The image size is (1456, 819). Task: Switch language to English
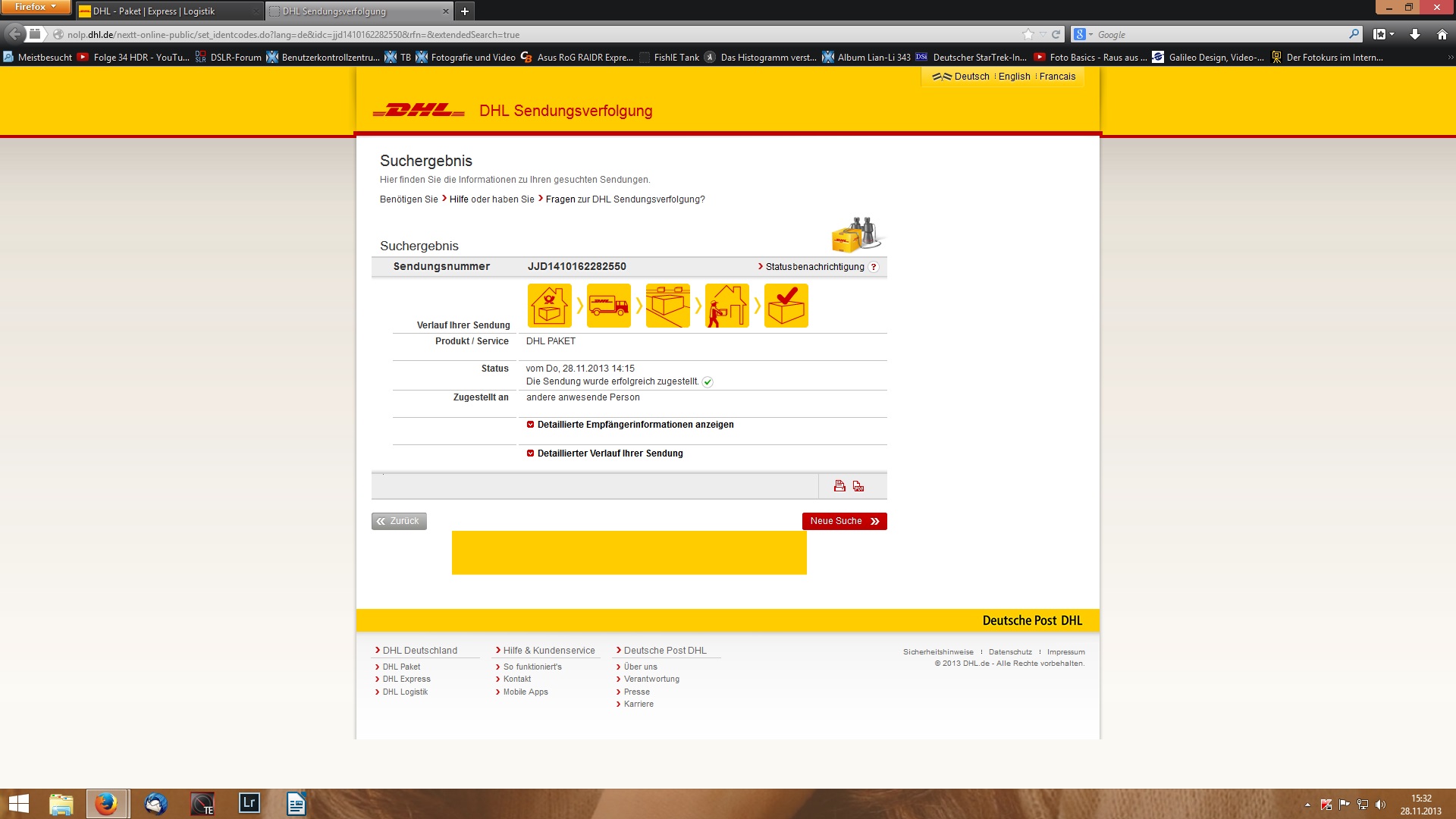tap(1014, 77)
